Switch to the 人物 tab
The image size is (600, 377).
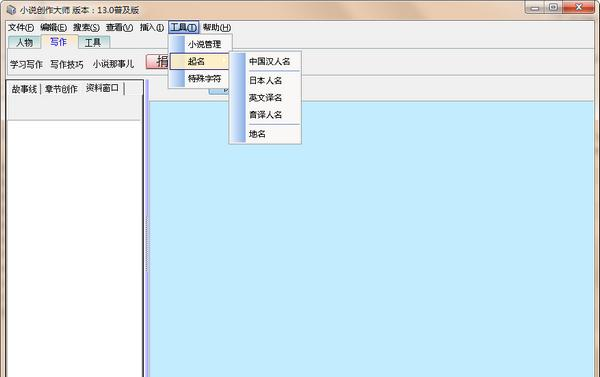[24, 42]
